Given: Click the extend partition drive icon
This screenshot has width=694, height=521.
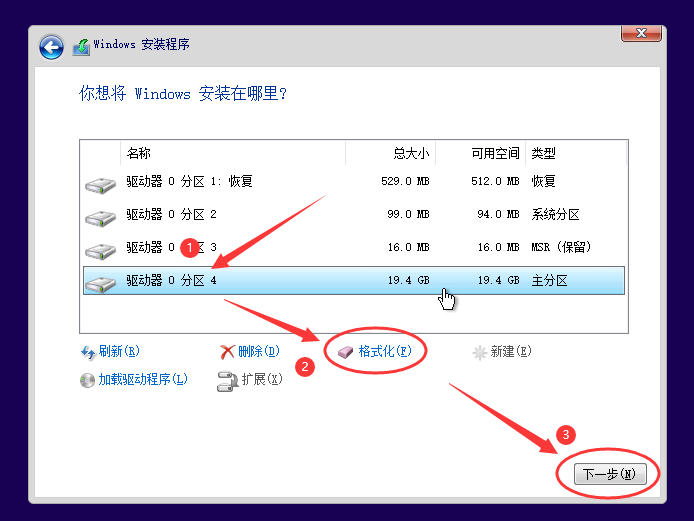Looking at the screenshot, I should point(227,381).
